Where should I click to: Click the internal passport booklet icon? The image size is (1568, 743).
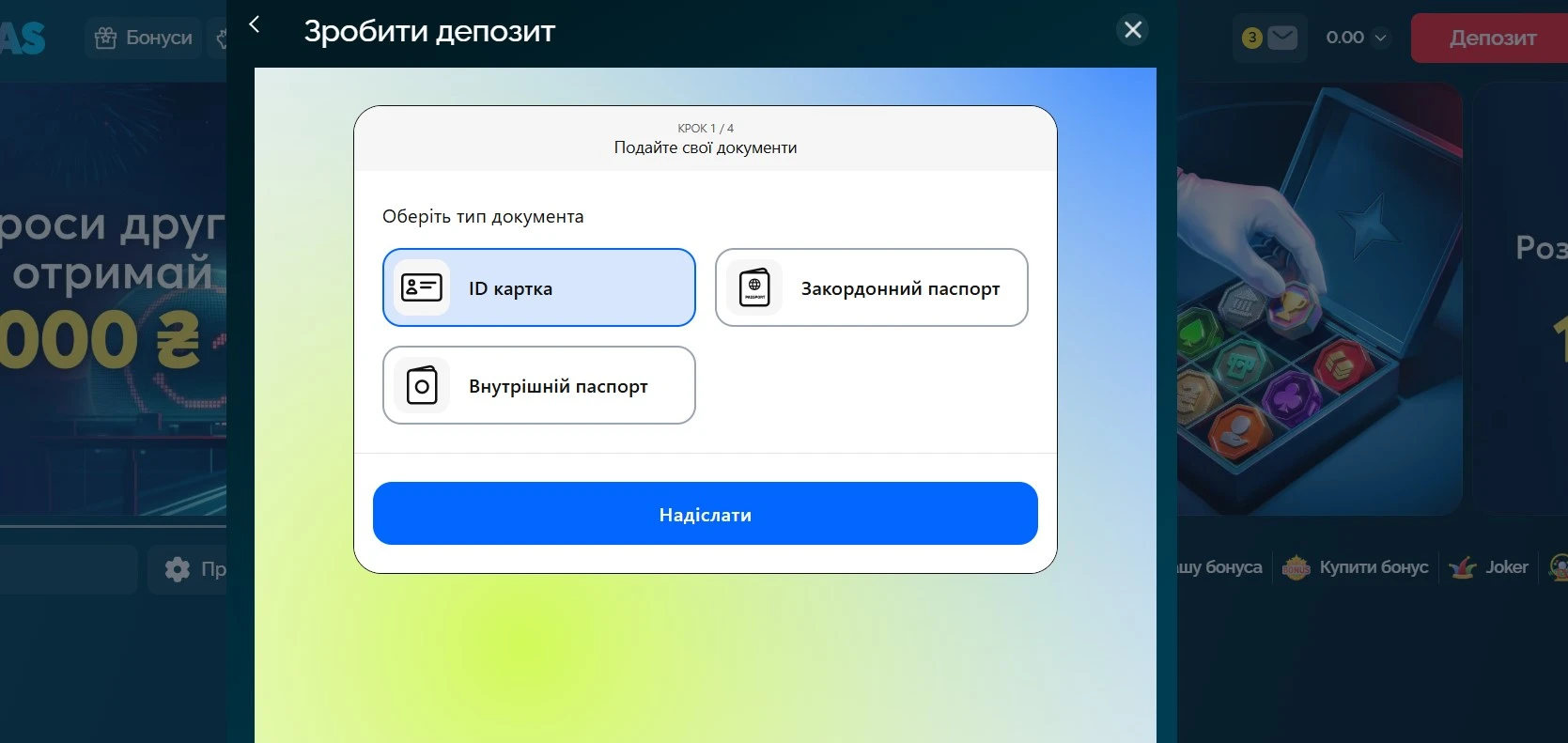[422, 386]
